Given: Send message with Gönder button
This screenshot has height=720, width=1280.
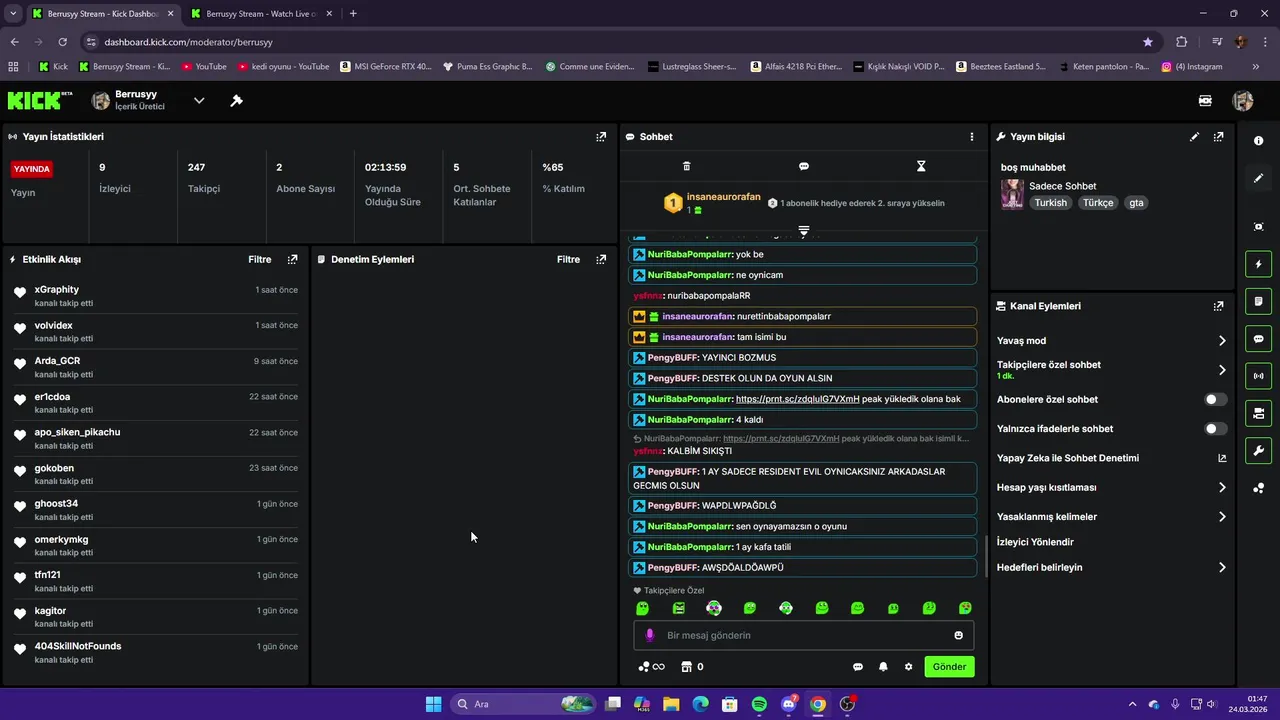Looking at the screenshot, I should tap(949, 667).
